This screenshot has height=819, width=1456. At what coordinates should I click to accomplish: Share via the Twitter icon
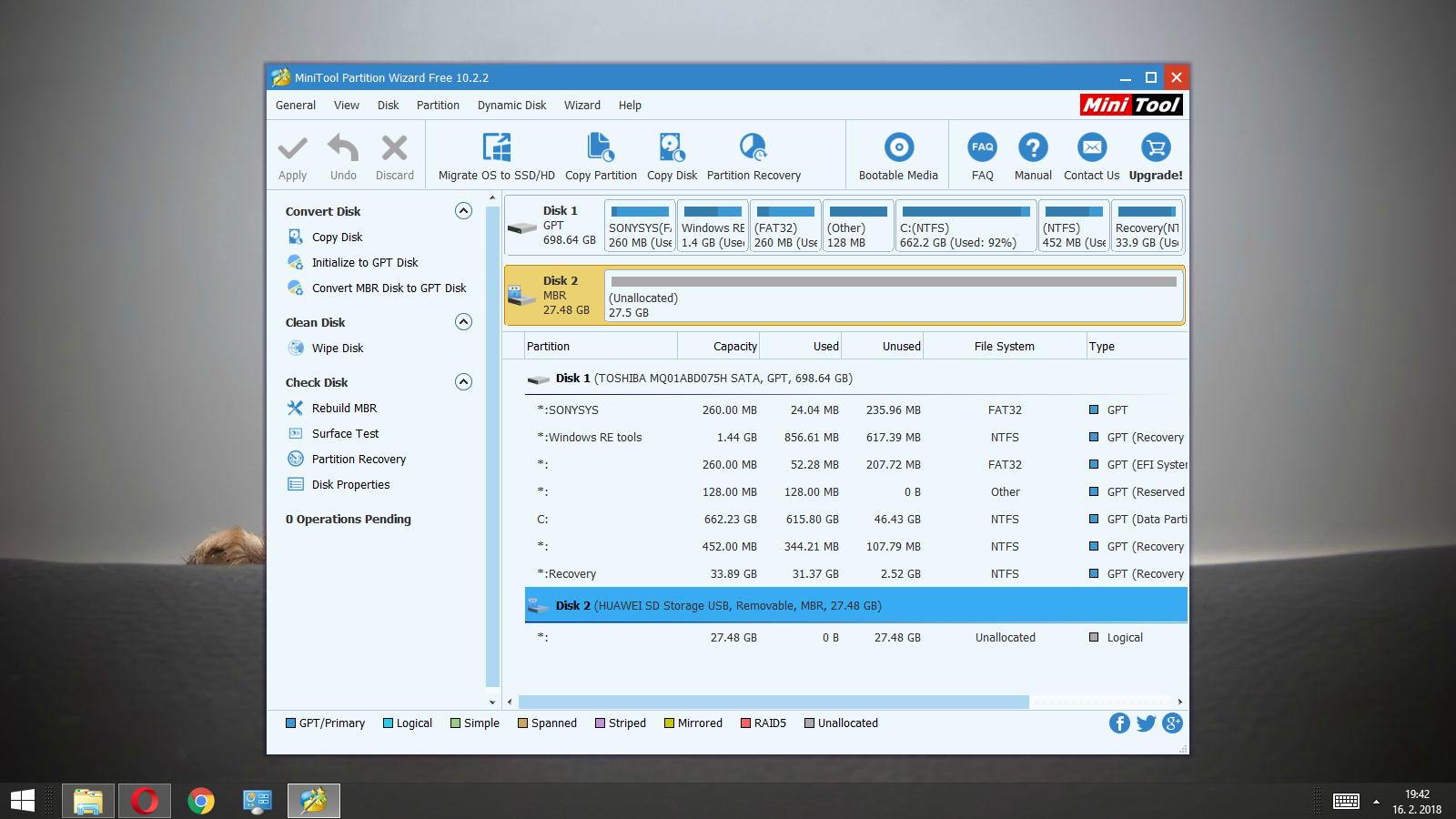coord(1146,723)
